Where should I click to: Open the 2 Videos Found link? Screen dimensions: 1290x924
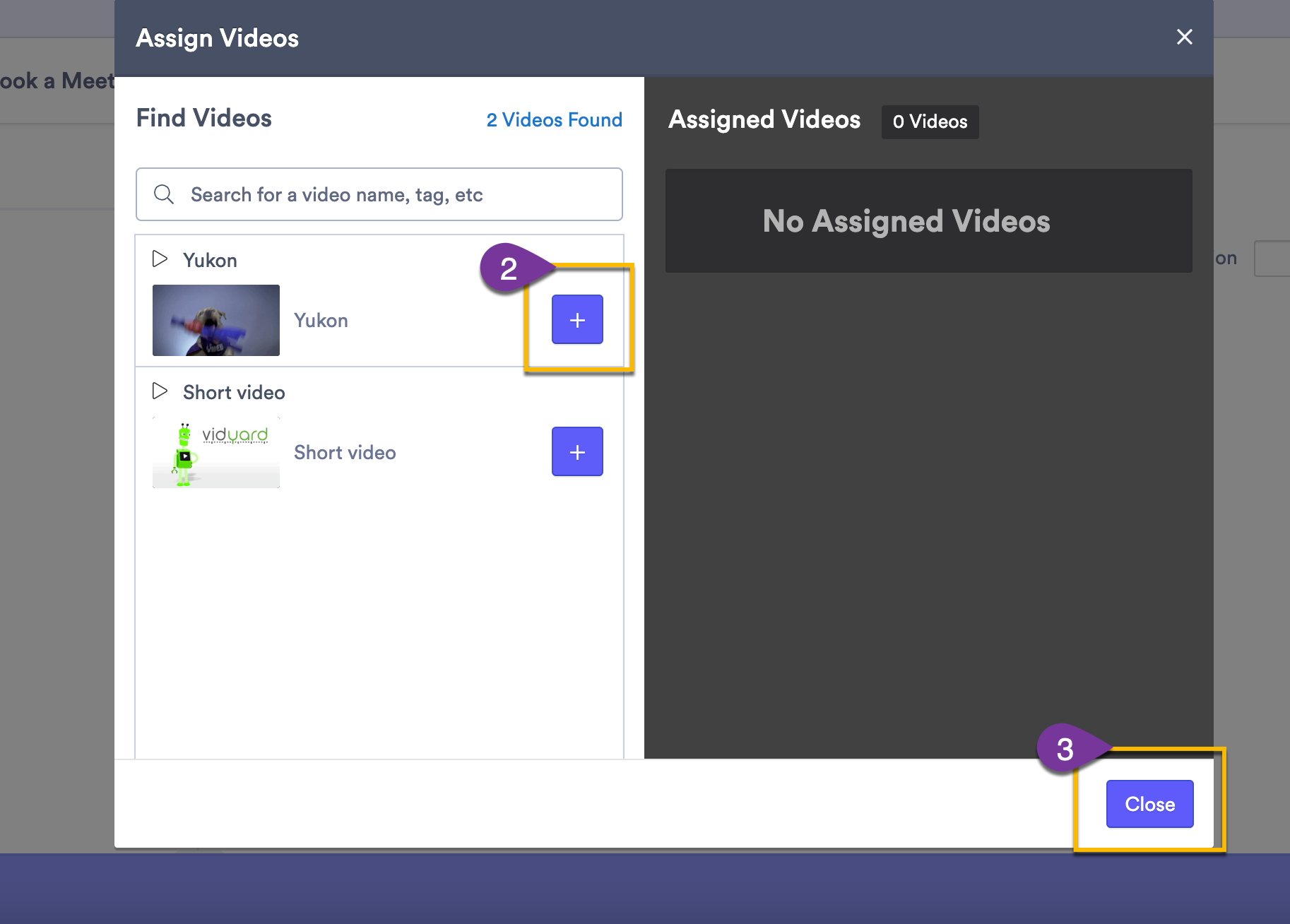(x=554, y=119)
